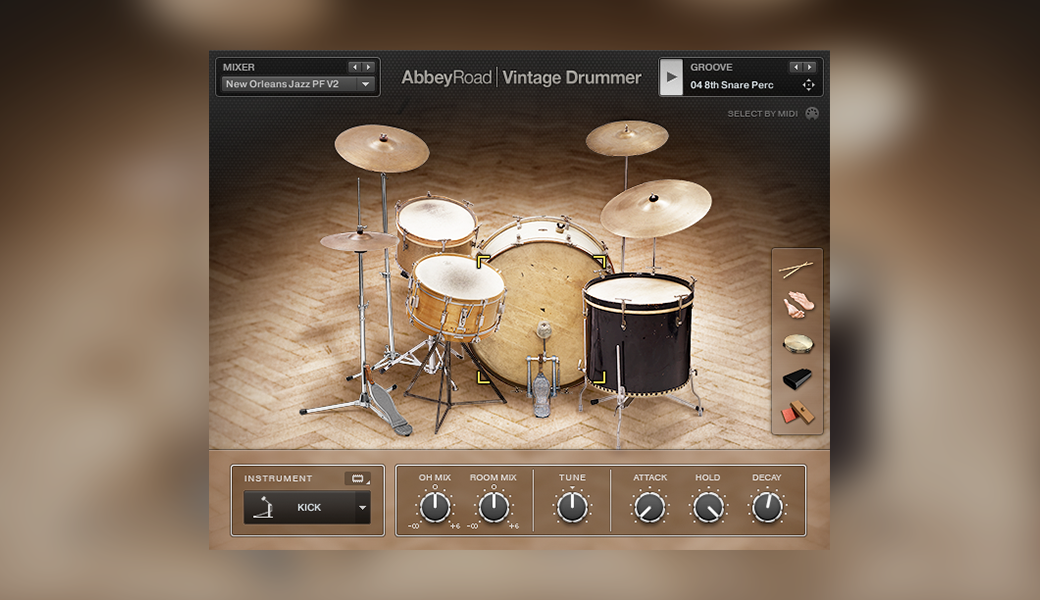Adjust the OH MIX knob
Viewport: 1040px width, 600px height.
pyautogui.click(x=435, y=507)
